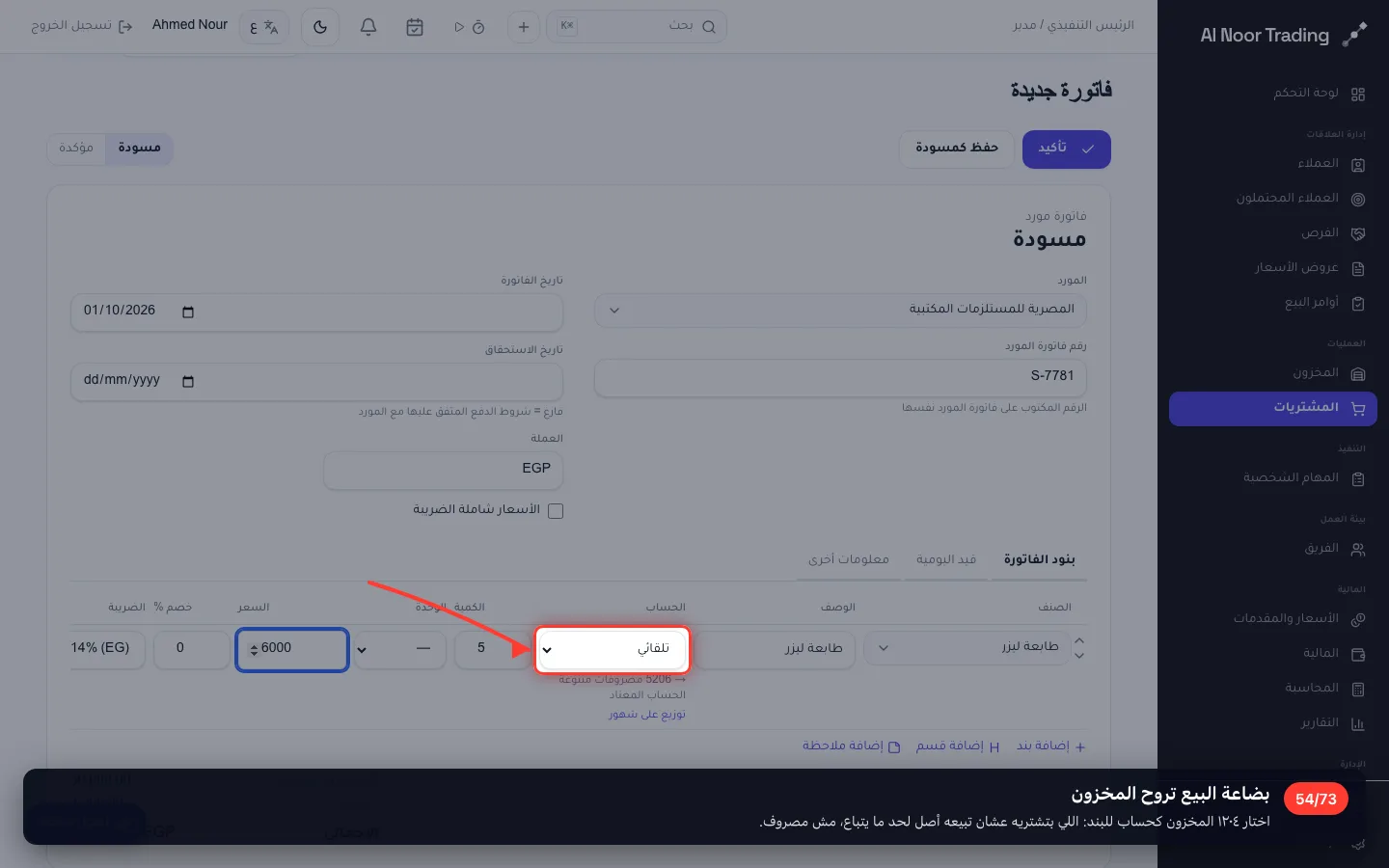The width and height of the screenshot is (1389, 868).
Task: Open the calendar icon in top bar
Action: click(415, 27)
